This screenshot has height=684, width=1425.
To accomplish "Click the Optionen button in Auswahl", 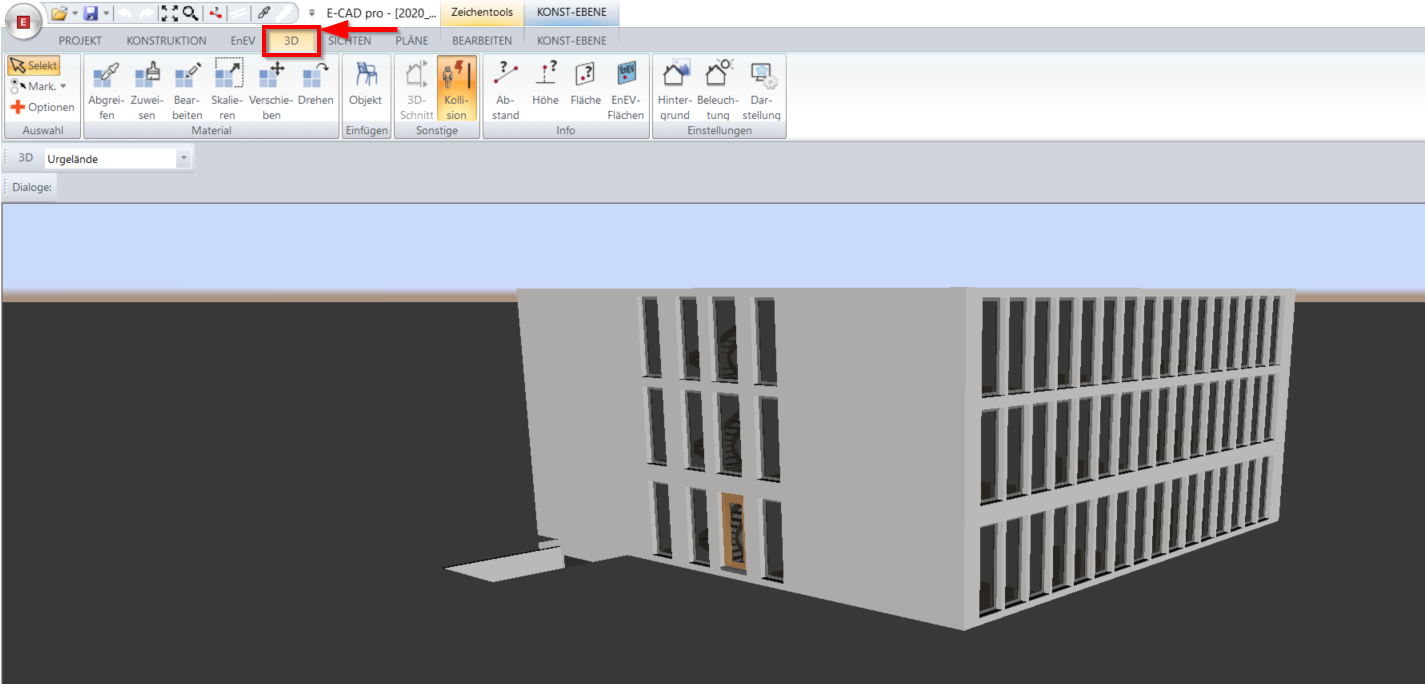I will click(42, 106).
